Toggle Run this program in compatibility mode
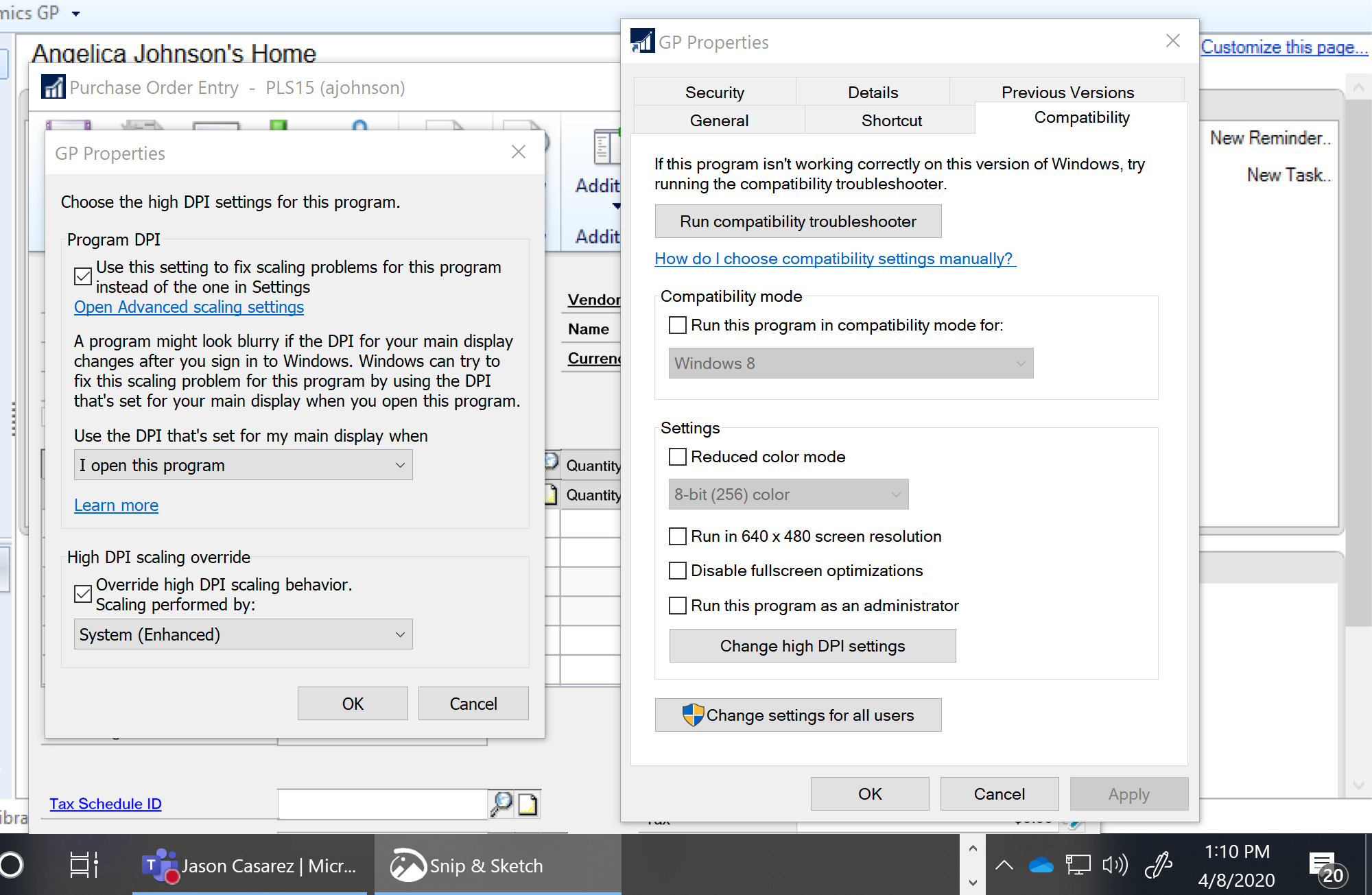This screenshot has height=895, width=1372. (x=678, y=325)
